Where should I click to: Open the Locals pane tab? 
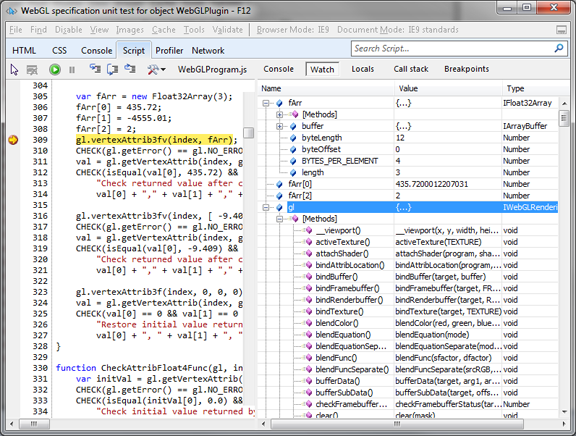(363, 69)
